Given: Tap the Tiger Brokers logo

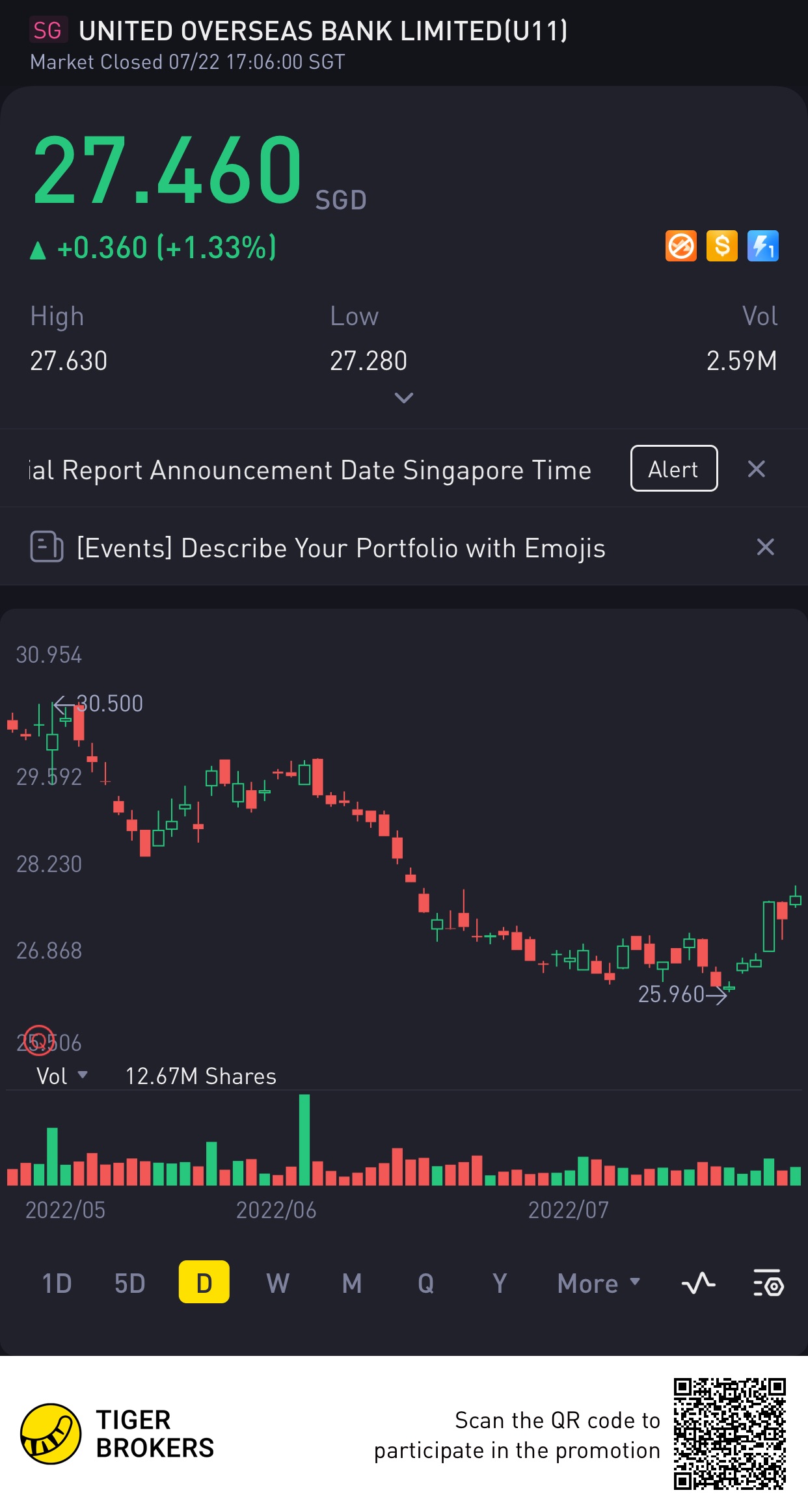Looking at the screenshot, I should pyautogui.click(x=51, y=1434).
